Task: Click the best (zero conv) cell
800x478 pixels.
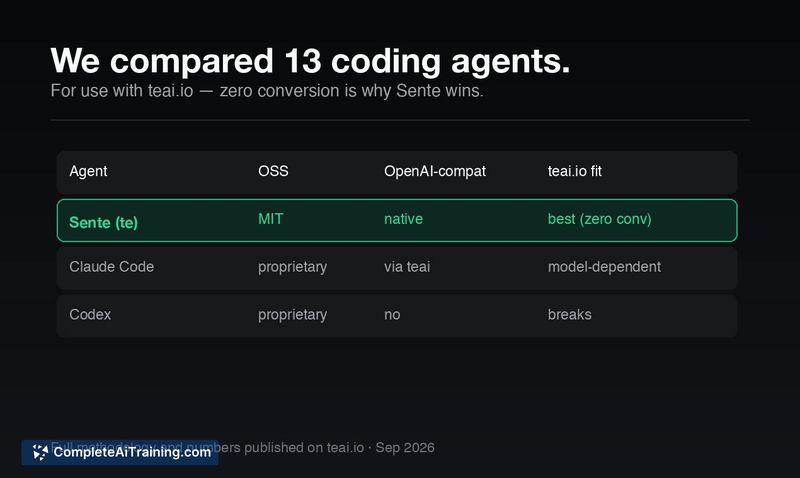Action: [599, 219]
